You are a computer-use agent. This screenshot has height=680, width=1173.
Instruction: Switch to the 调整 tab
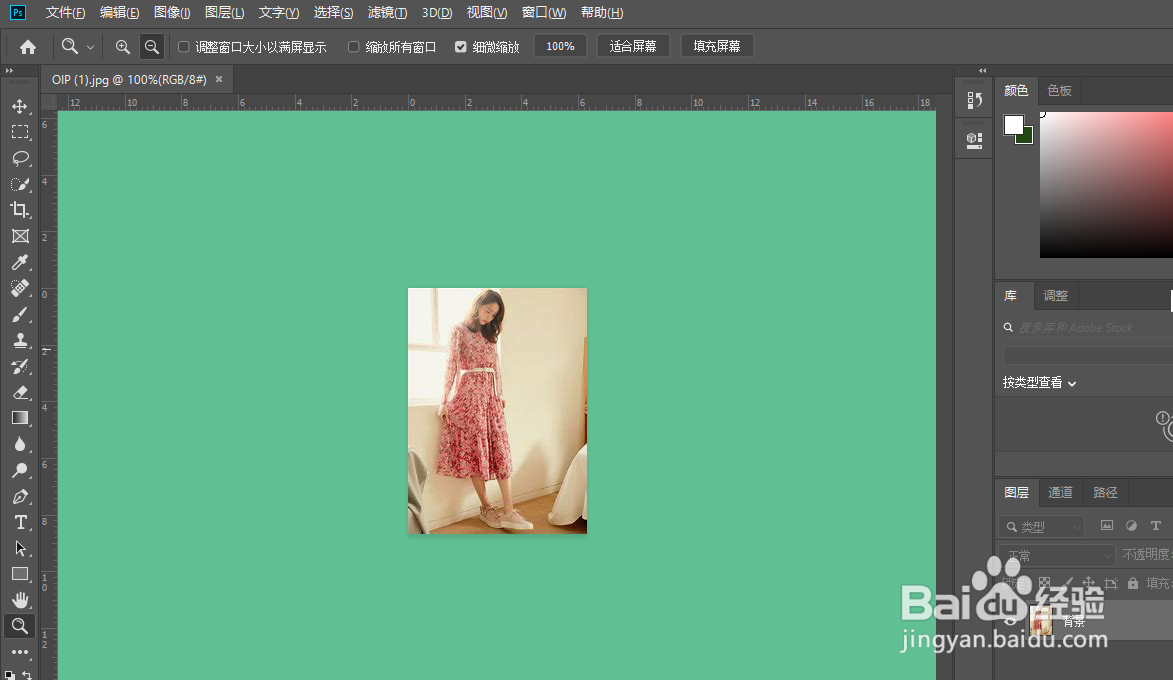(1056, 295)
